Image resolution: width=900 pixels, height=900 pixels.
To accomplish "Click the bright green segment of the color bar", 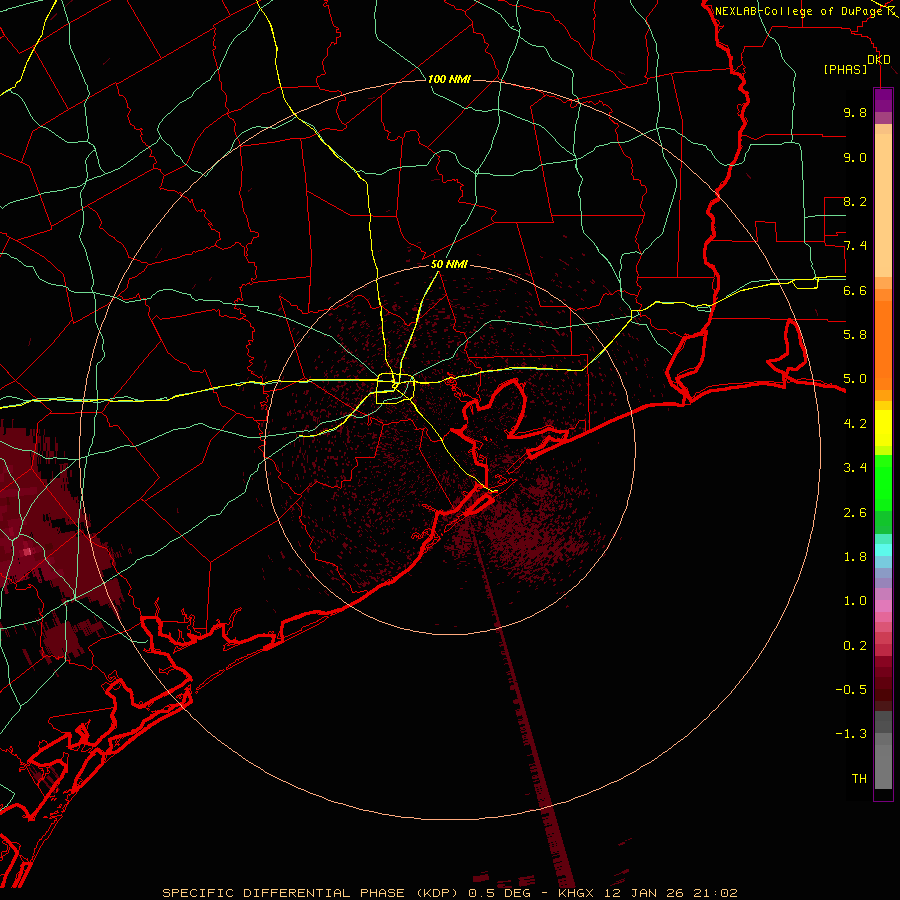I will [883, 482].
